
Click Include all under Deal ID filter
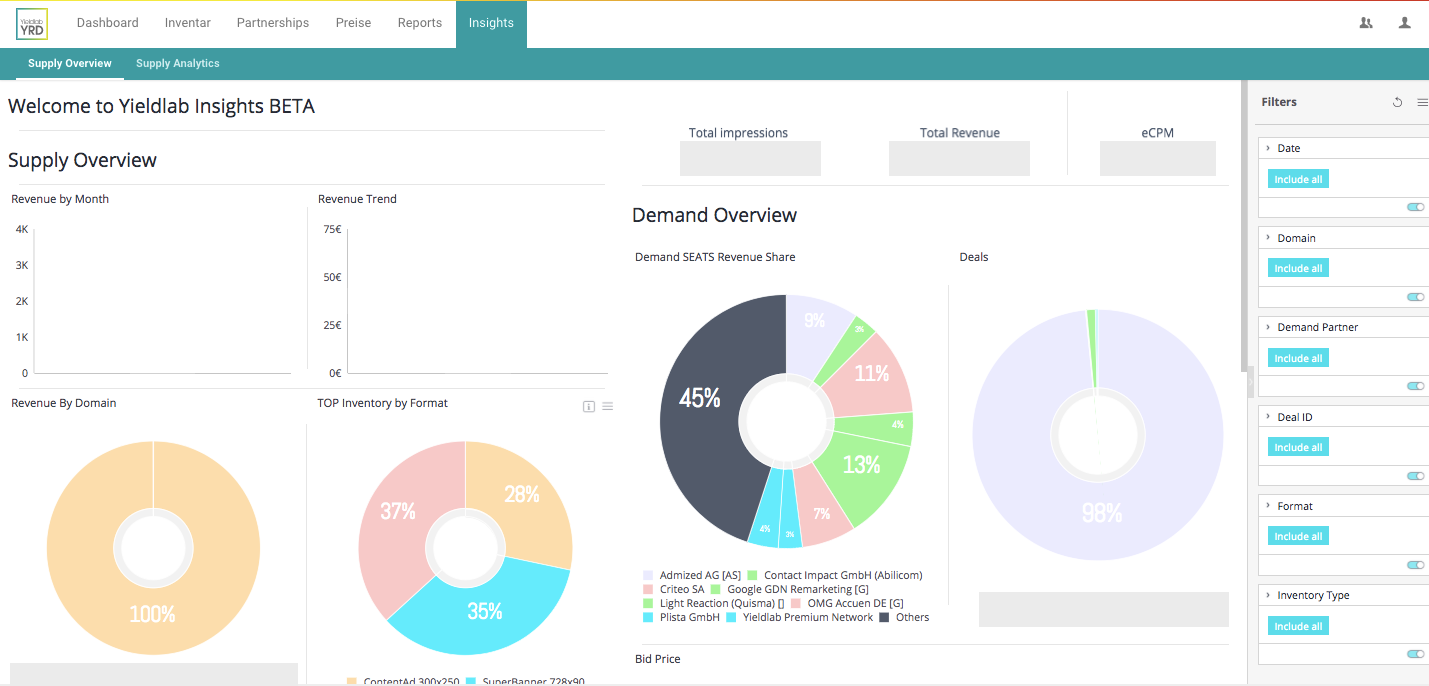pos(1298,447)
